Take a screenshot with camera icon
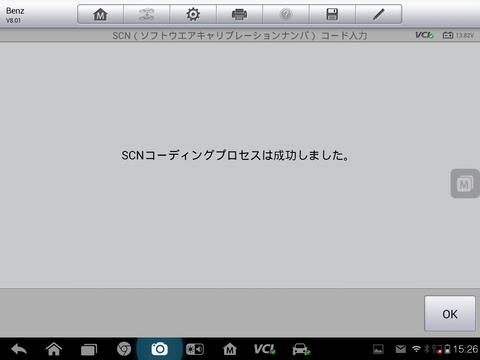Image resolution: width=480 pixels, height=360 pixels. 159,349
